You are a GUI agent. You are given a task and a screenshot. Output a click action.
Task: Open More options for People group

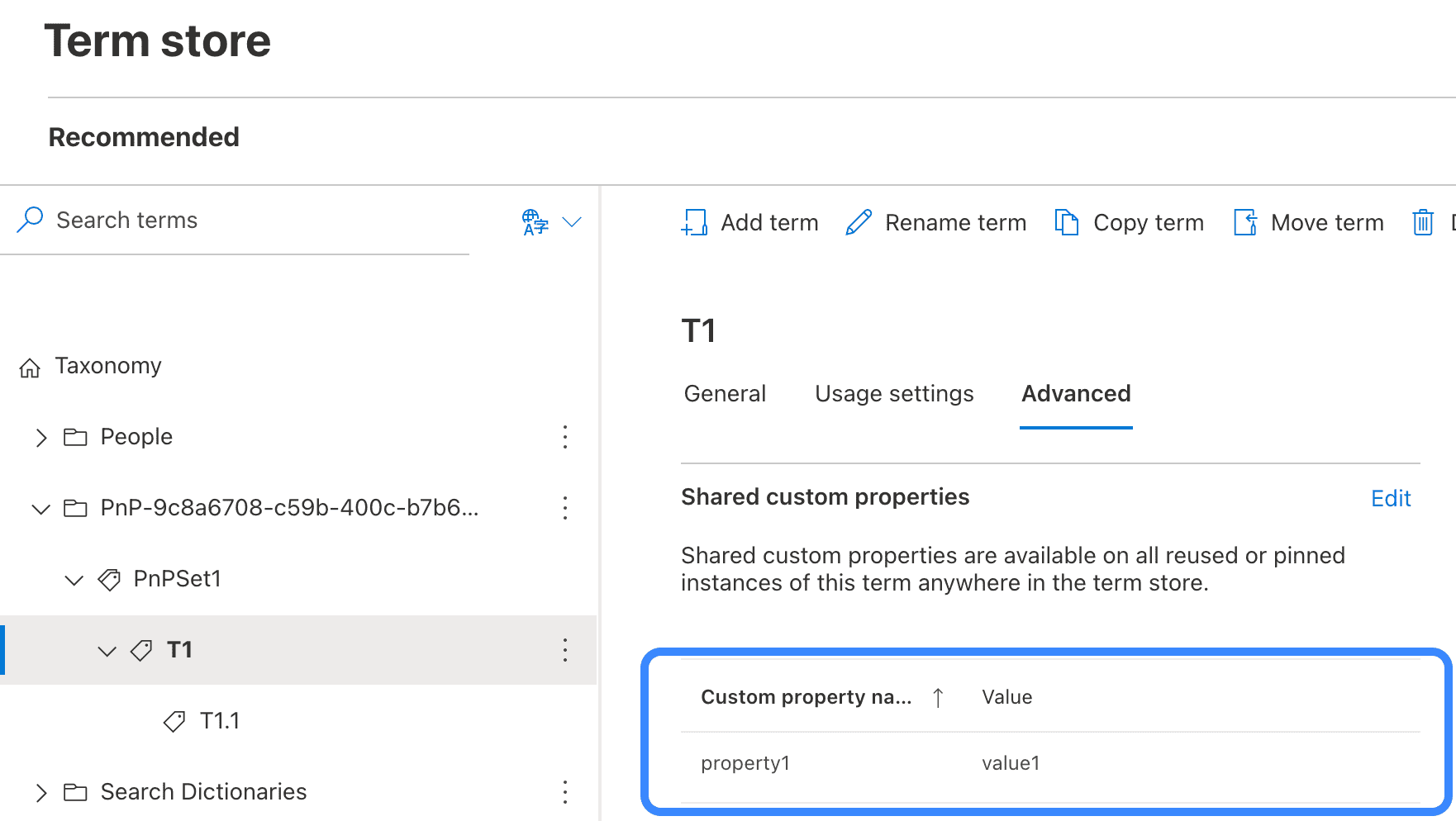[565, 437]
